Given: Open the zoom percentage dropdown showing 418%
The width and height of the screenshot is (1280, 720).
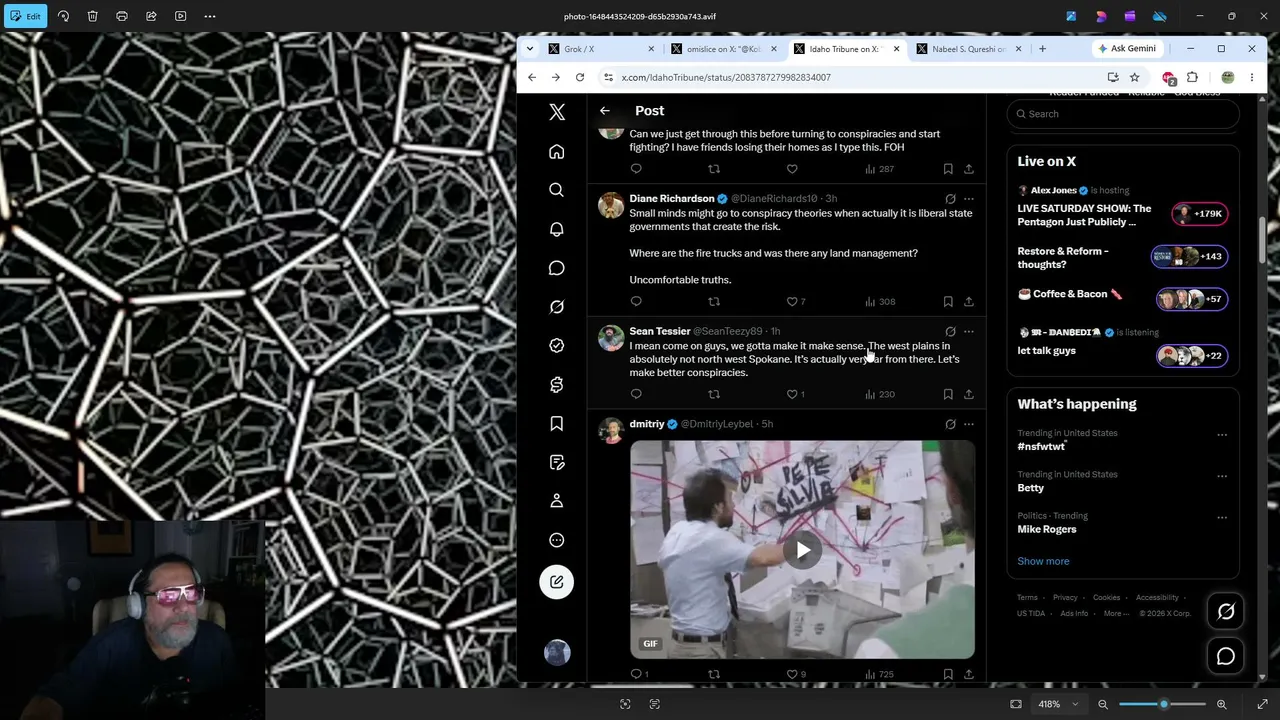Looking at the screenshot, I should tap(1059, 704).
